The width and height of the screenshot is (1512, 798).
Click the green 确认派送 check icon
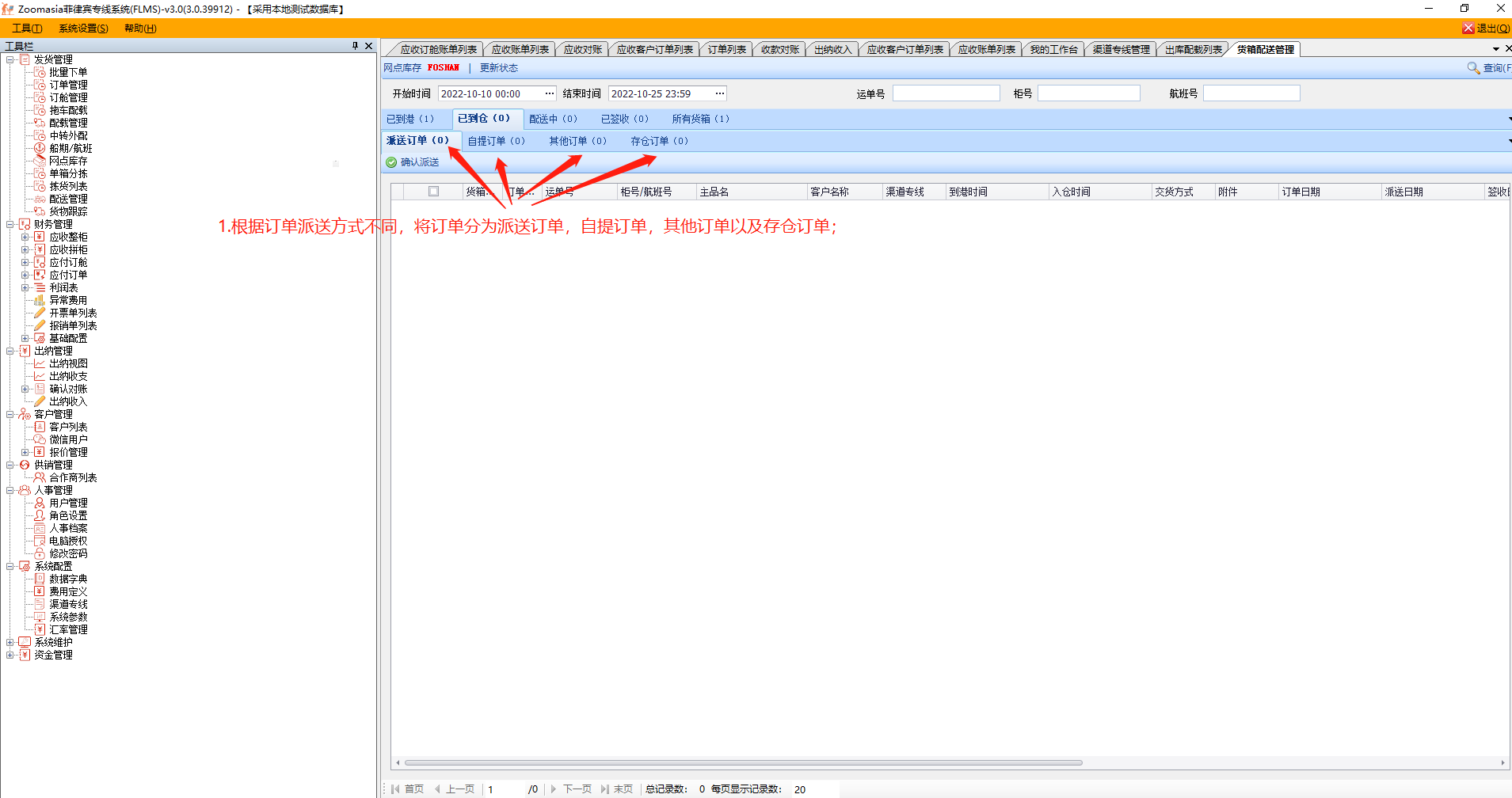[x=391, y=162]
